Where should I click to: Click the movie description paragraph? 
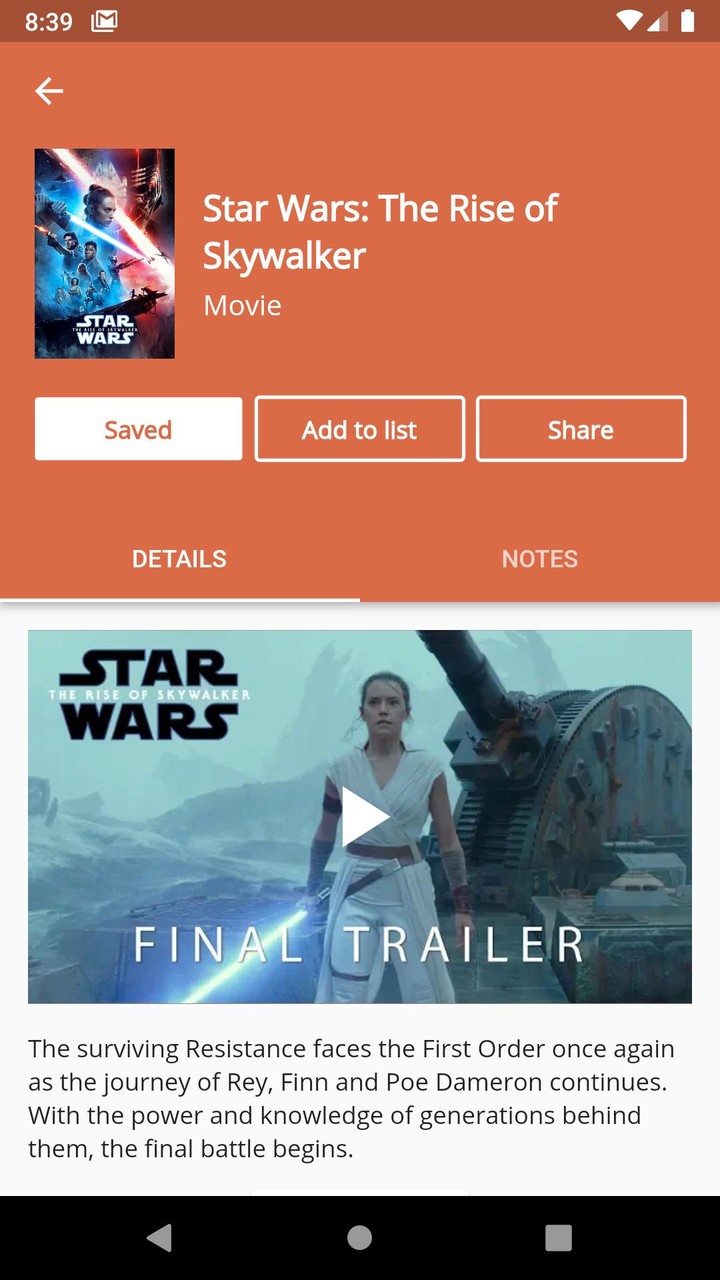click(x=351, y=1098)
